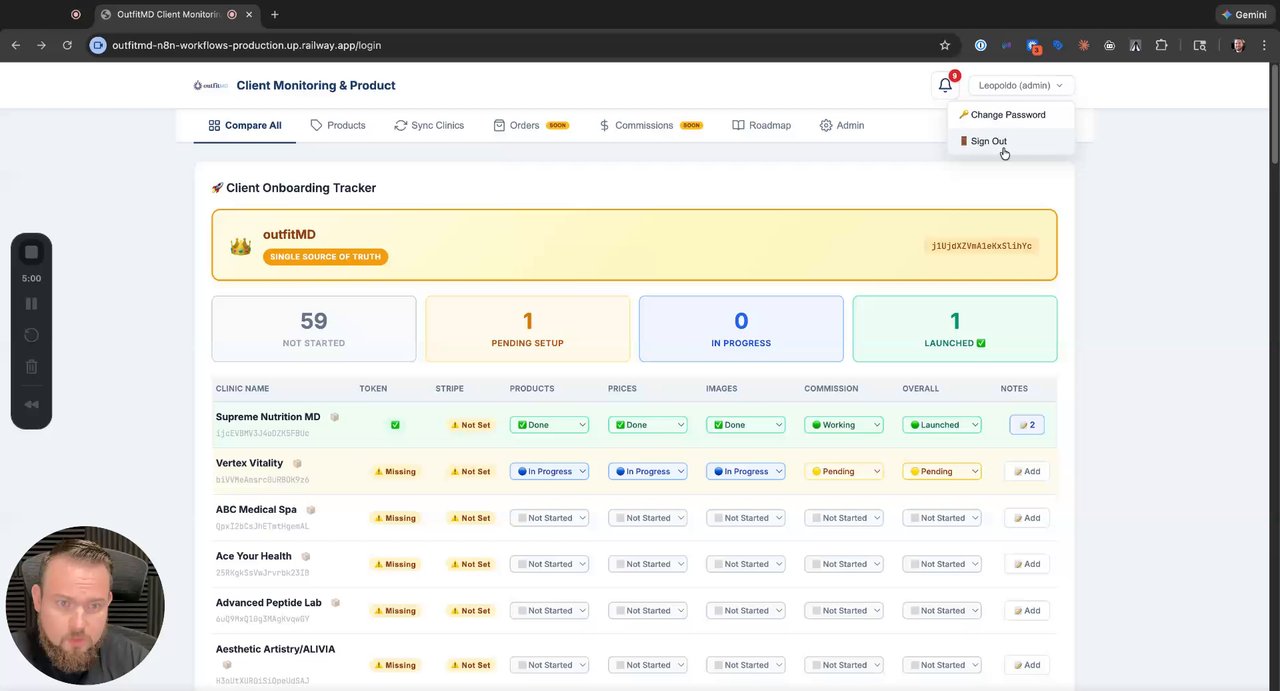This screenshot has height=691, width=1280.
Task: Open the notifications bell with badge 9
Action: click(945, 85)
